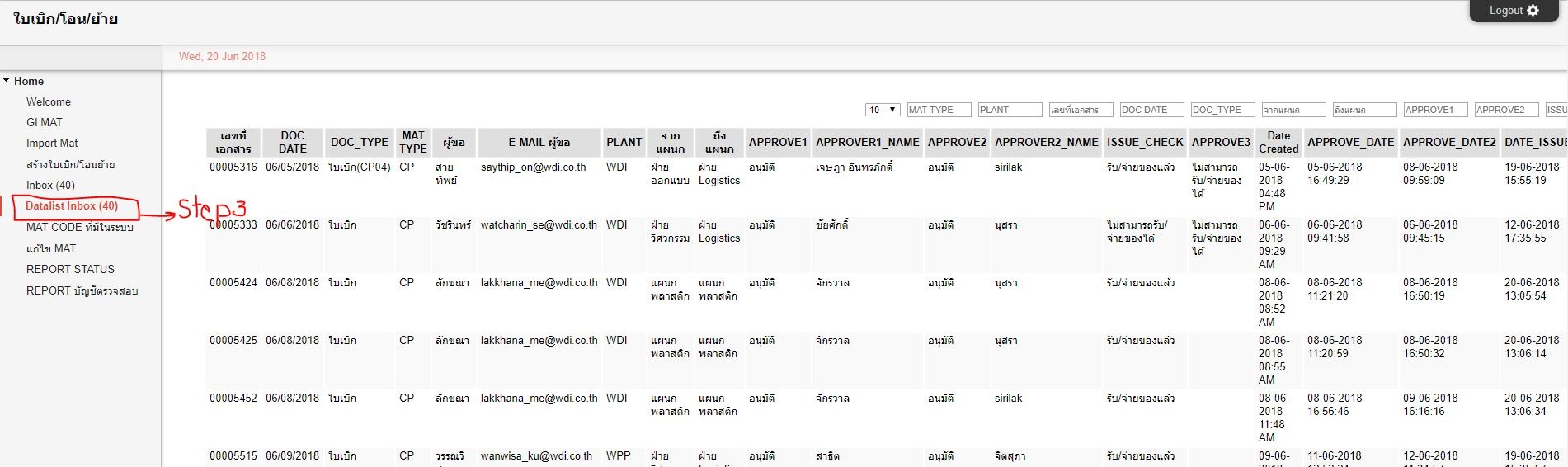Screen dimensions: 1568x467
Task: Open the rows-per-page dropdown showing 10
Action: 882,110
